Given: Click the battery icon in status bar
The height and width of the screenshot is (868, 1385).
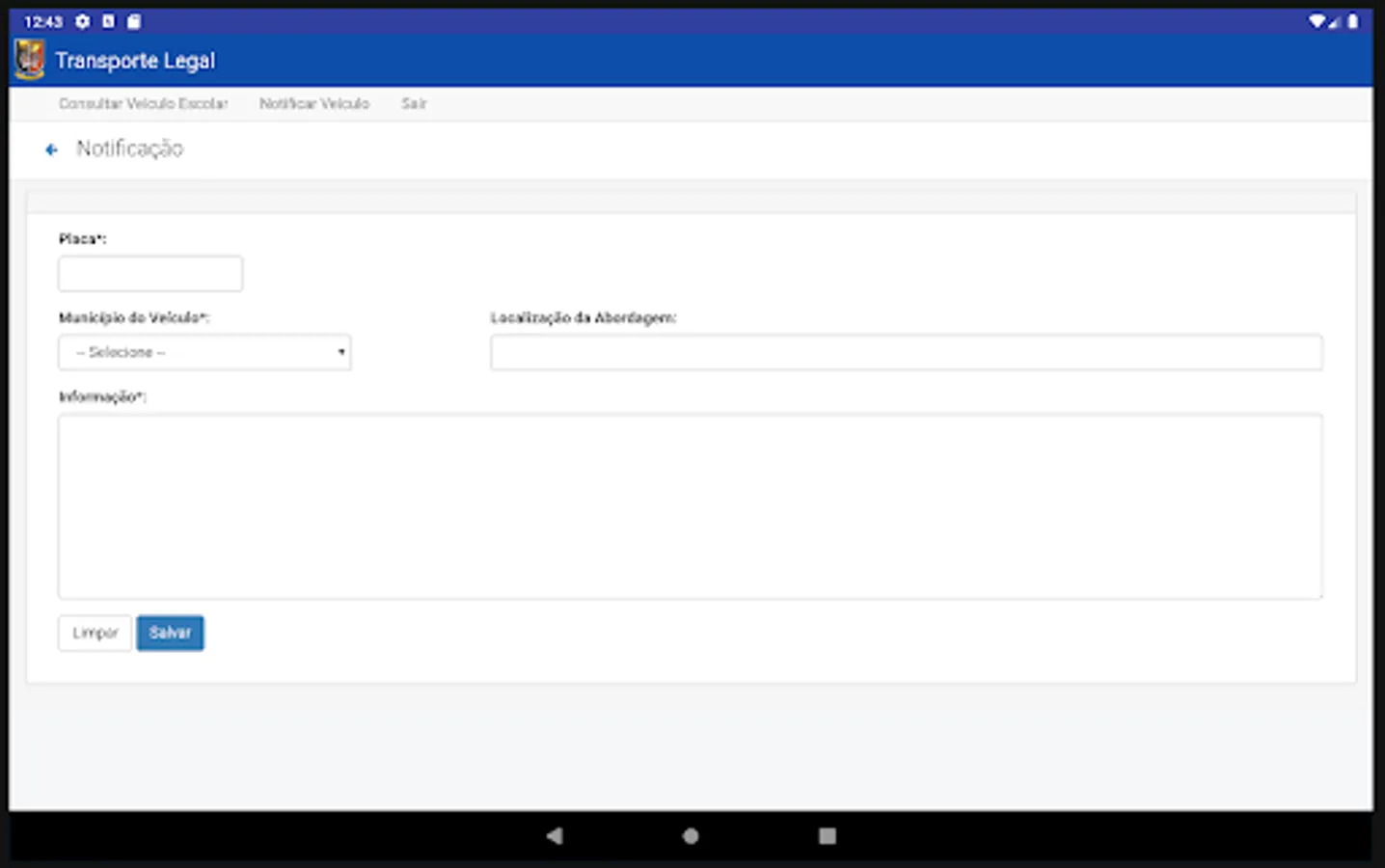Looking at the screenshot, I should point(1352,21).
